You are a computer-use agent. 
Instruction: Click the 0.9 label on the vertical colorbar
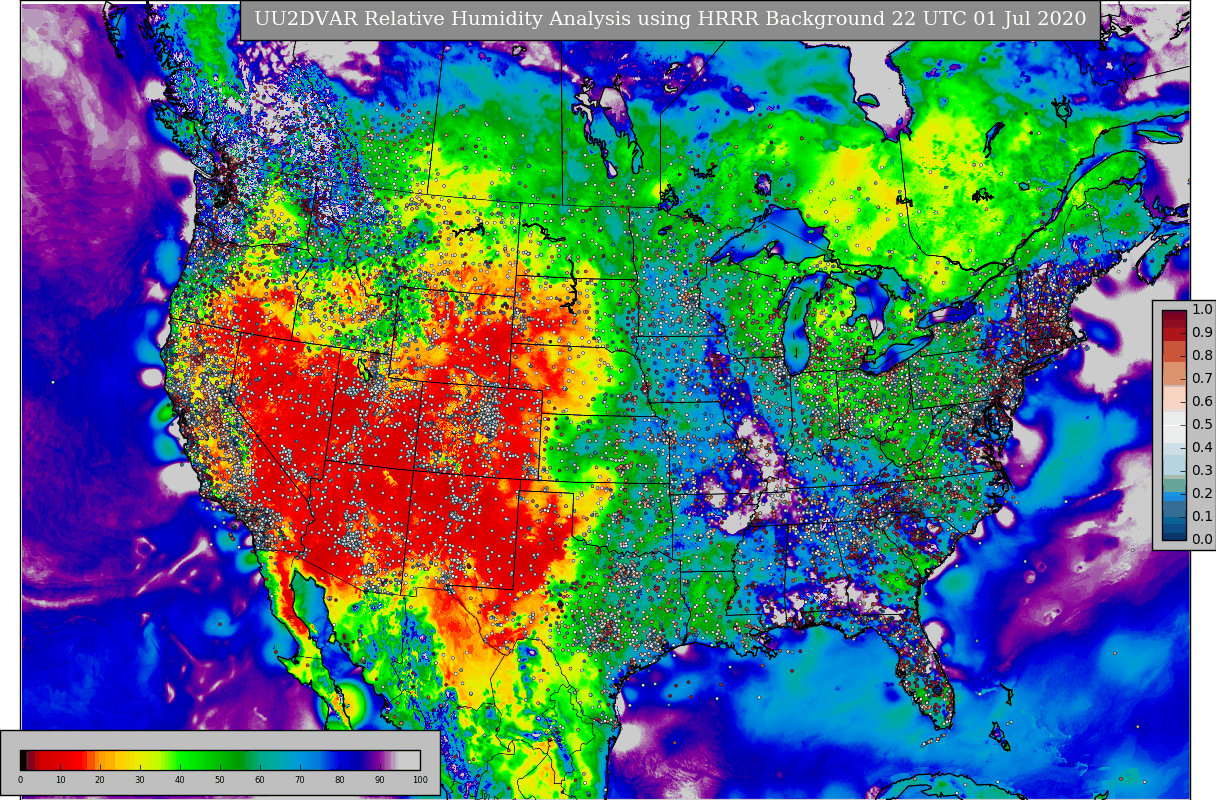[x=1202, y=332]
